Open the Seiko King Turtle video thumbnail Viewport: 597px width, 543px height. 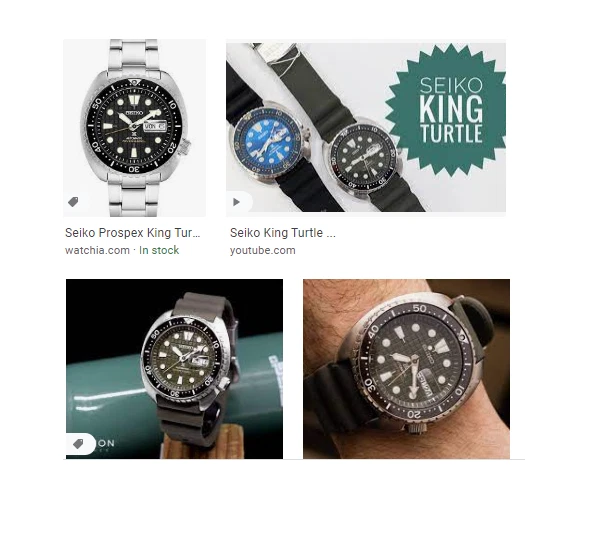pyautogui.click(x=366, y=128)
